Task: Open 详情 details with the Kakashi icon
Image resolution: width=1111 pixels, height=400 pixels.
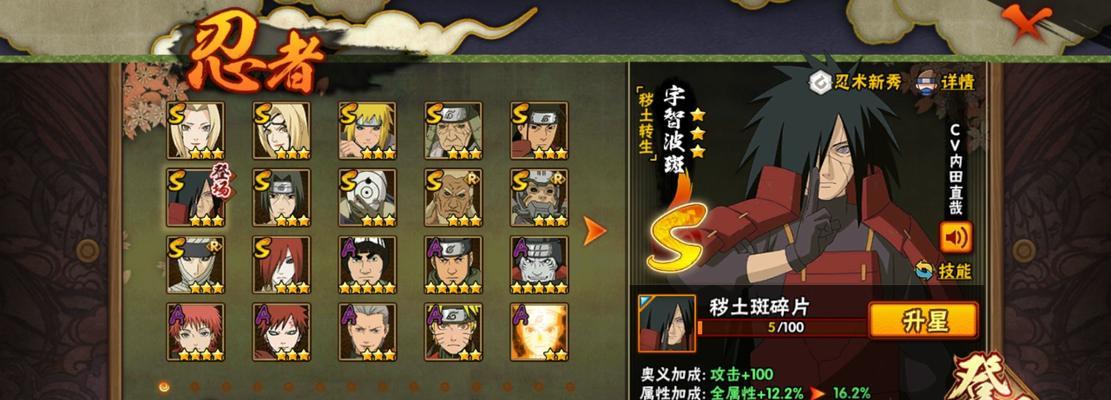Action: (x=926, y=81)
